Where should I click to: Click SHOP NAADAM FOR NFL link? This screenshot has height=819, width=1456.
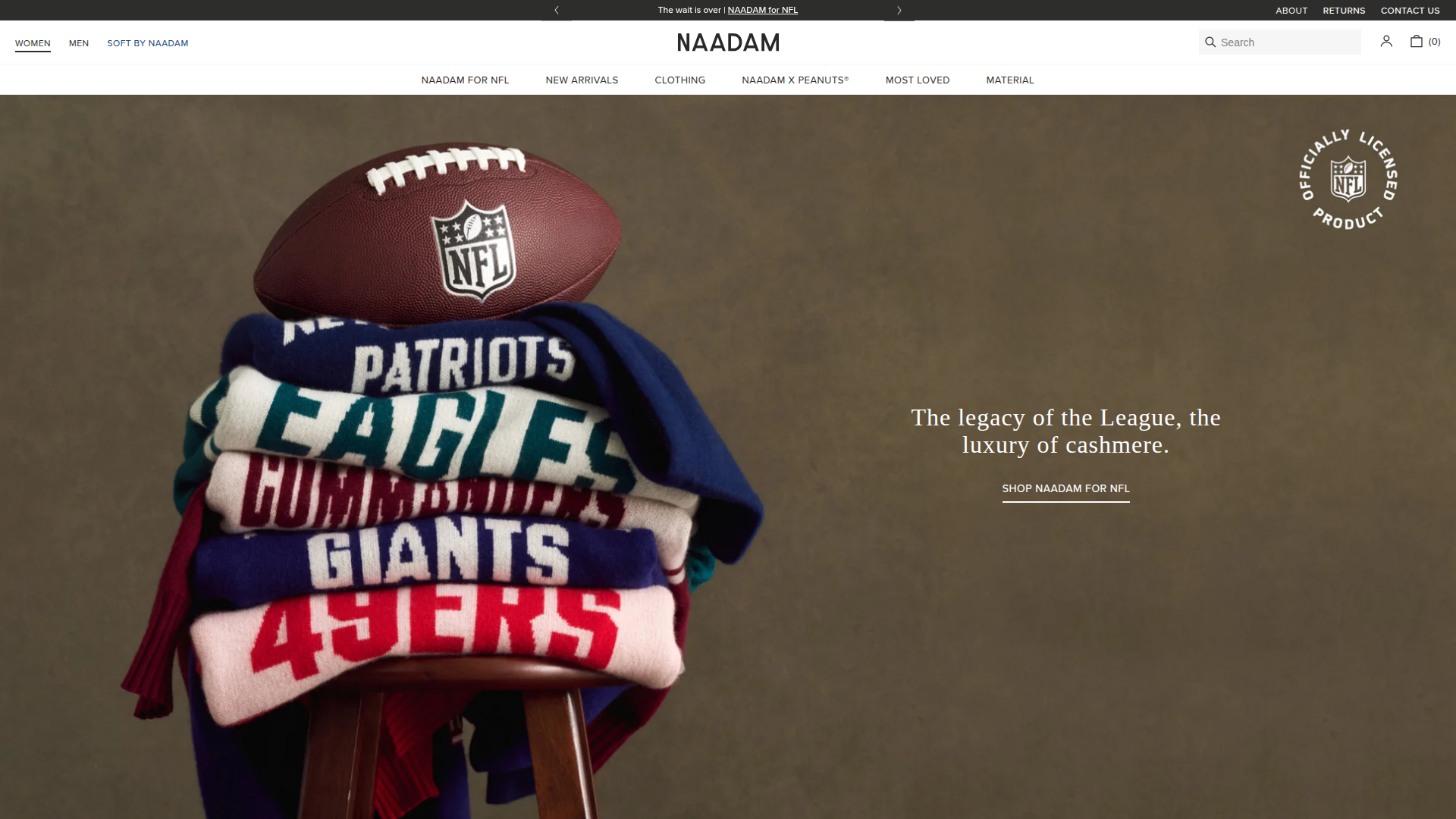[x=1065, y=489]
